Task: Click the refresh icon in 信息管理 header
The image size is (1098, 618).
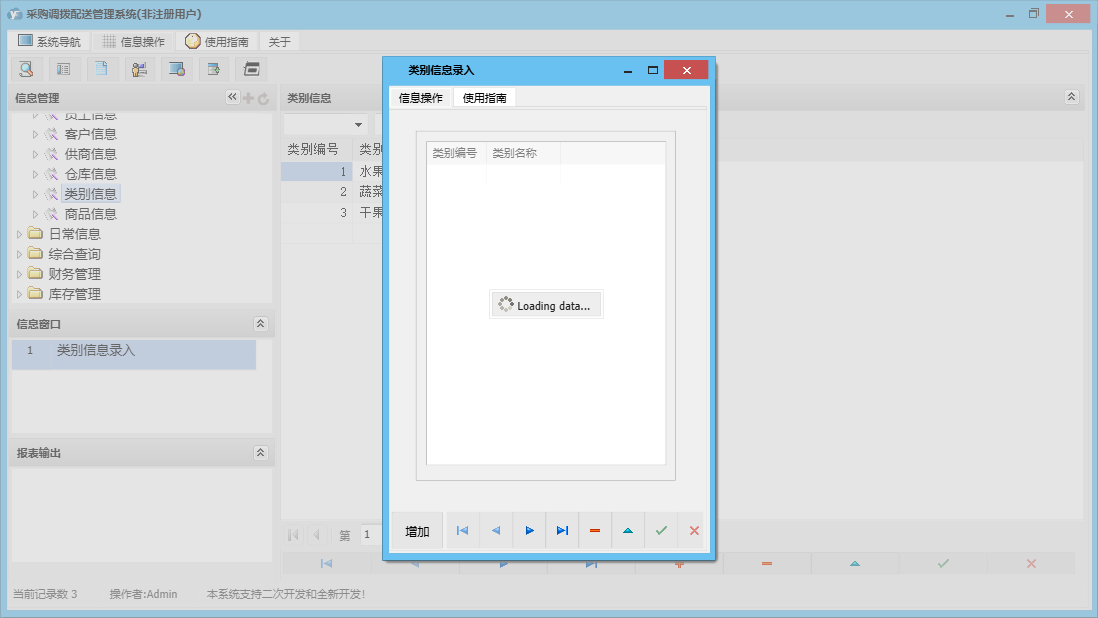Action: pyautogui.click(x=263, y=99)
